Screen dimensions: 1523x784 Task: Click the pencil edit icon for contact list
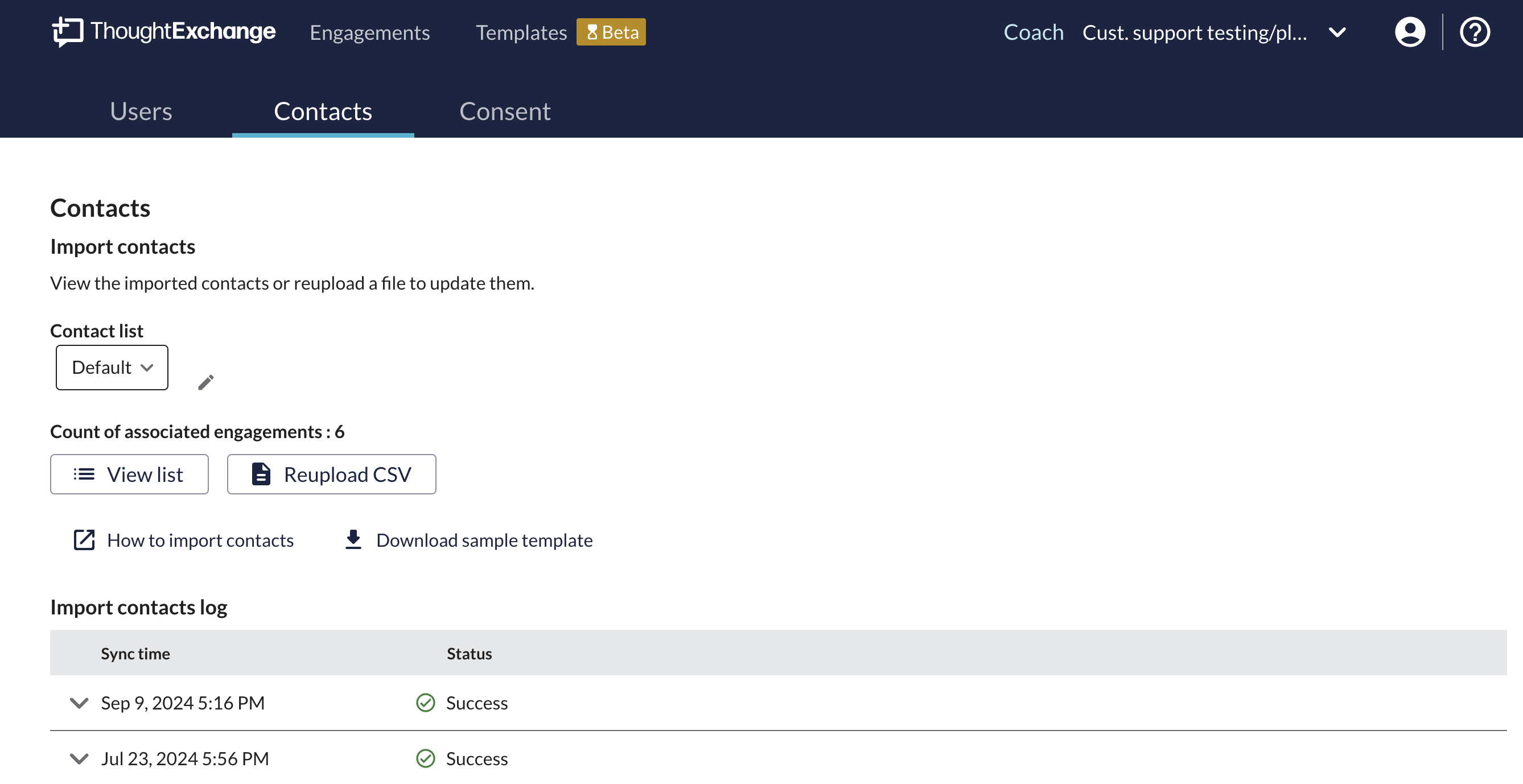pos(206,383)
